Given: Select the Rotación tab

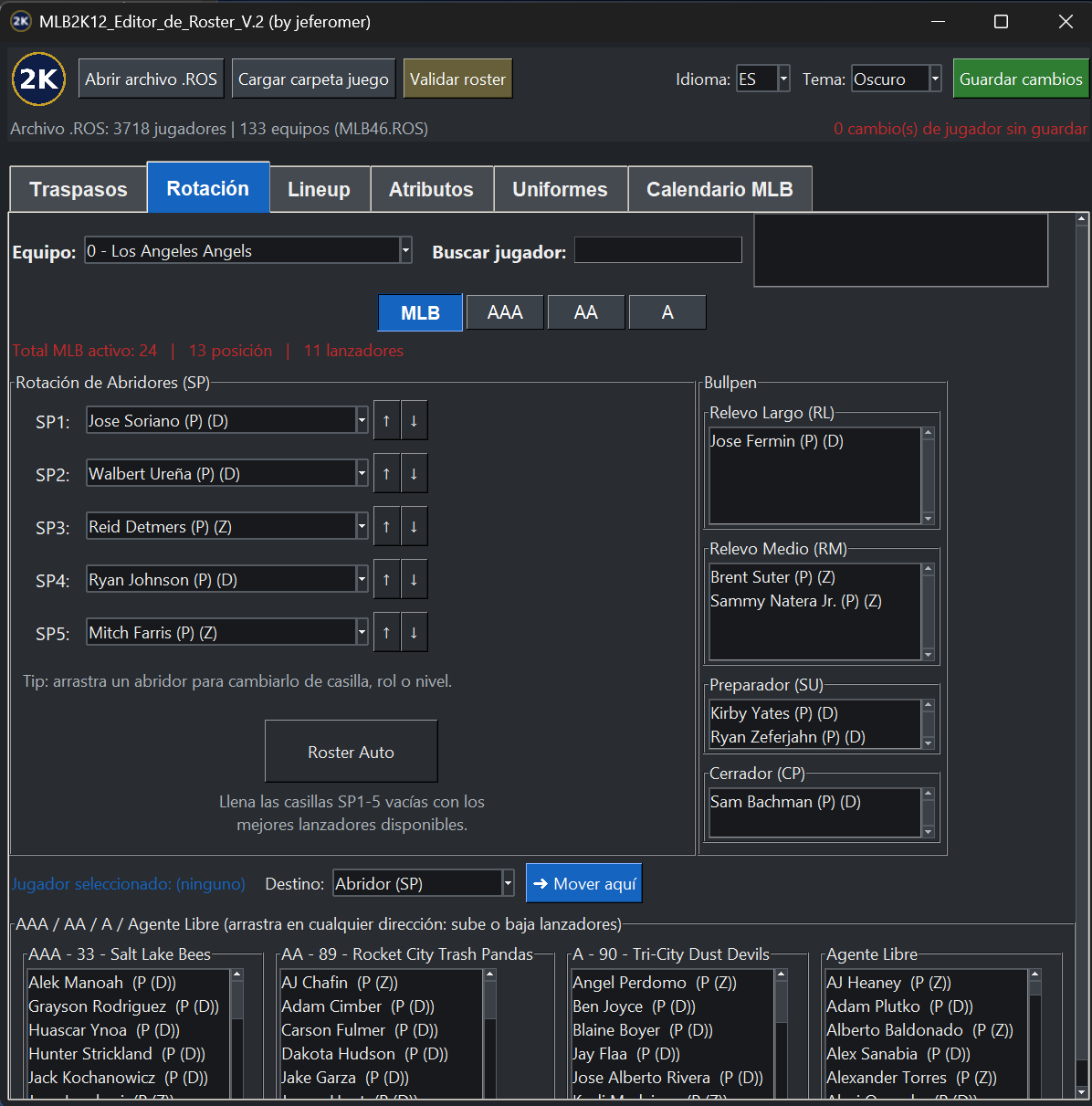Looking at the screenshot, I should point(208,187).
